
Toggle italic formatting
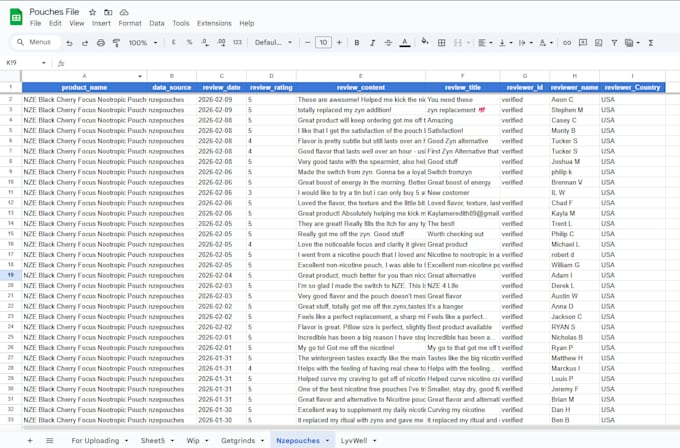pos(372,43)
